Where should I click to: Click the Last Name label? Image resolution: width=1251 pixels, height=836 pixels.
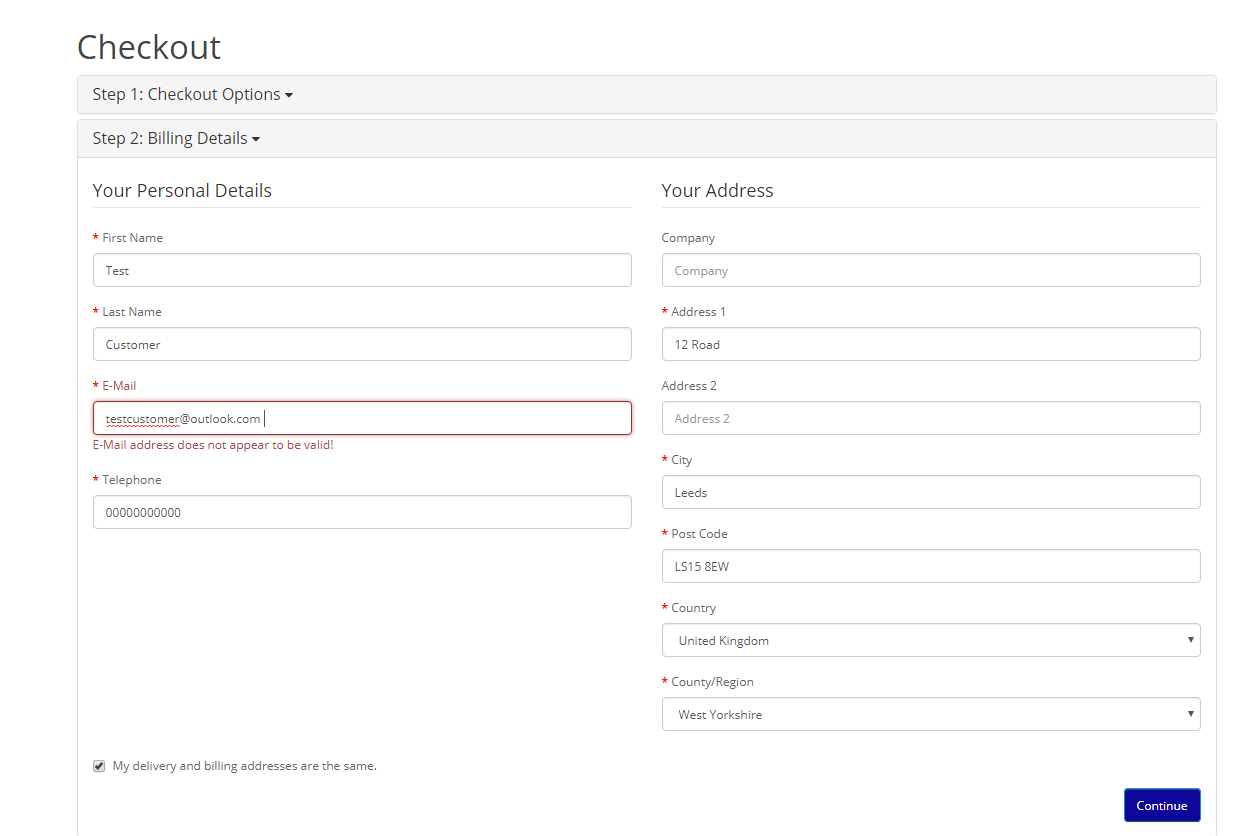coord(131,312)
